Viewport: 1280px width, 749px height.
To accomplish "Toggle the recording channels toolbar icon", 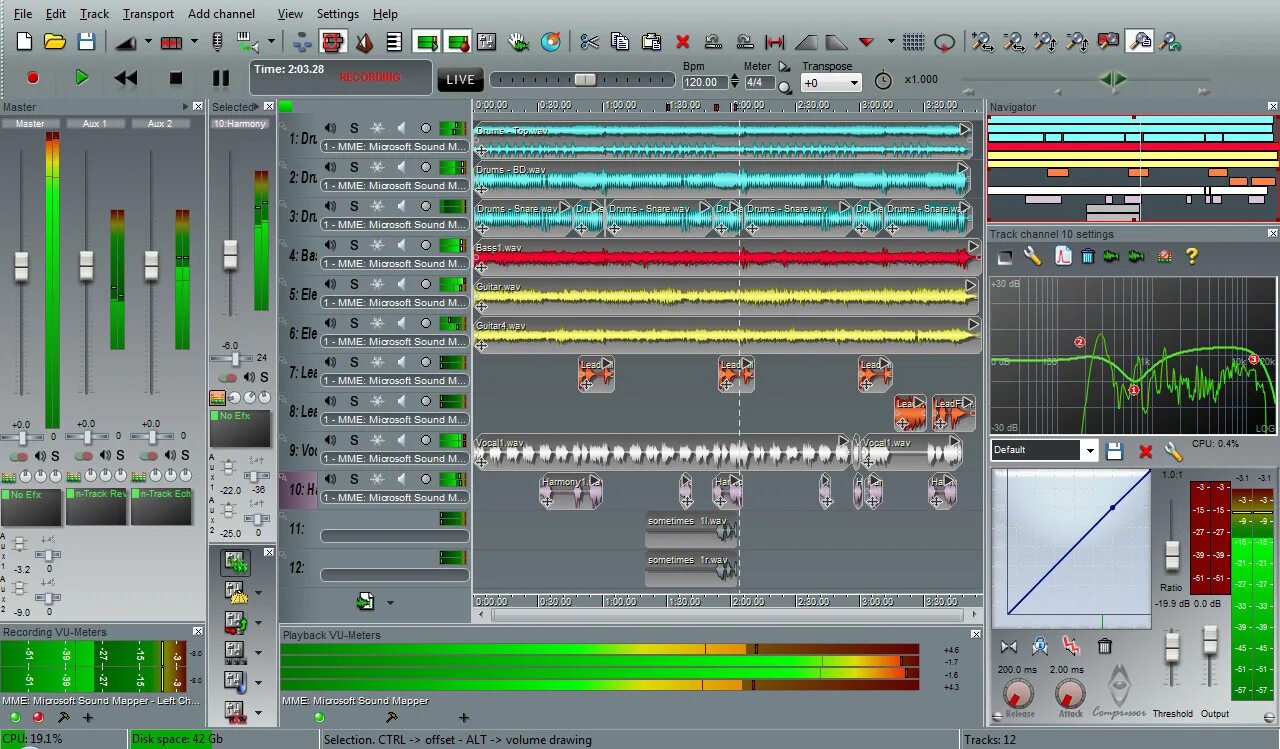I will coord(458,42).
